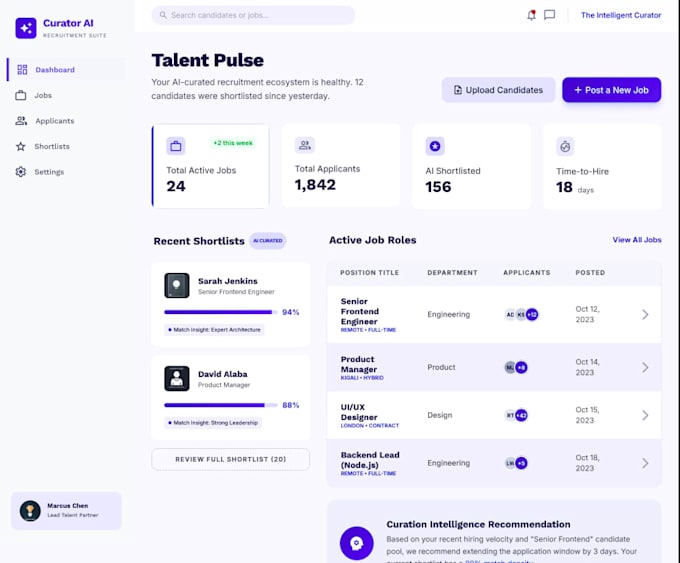Screen dimensions: 680x563
Task: Open Jobs in sidebar
Action: coord(67,95)
